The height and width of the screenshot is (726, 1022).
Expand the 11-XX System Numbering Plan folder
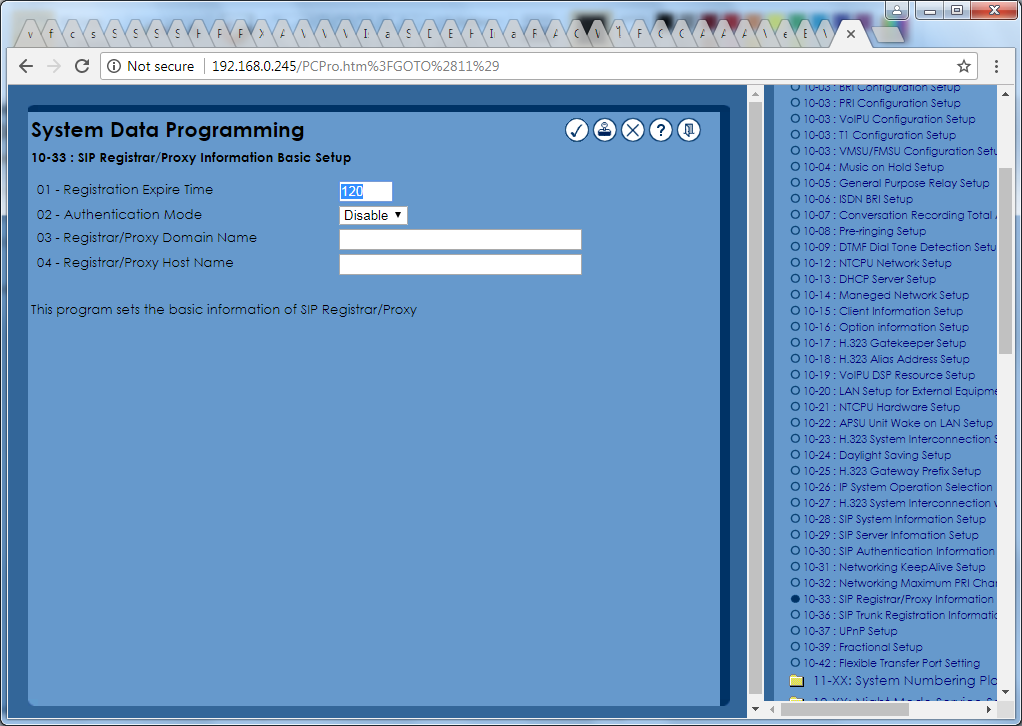pos(797,680)
